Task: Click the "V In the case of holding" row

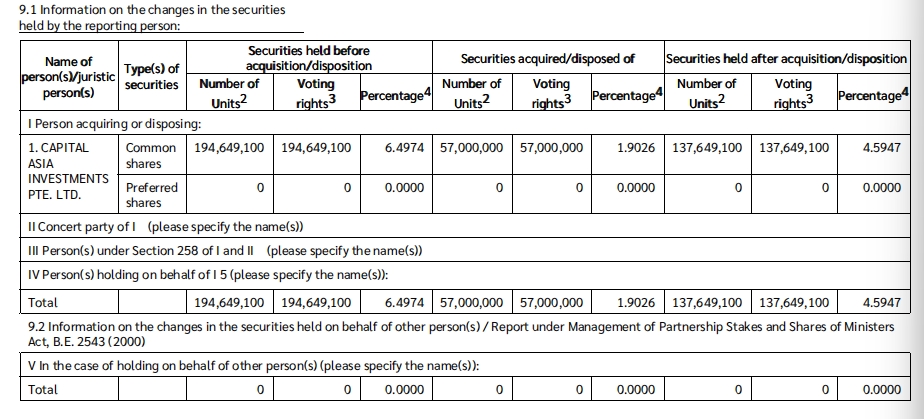Action: pos(254,366)
